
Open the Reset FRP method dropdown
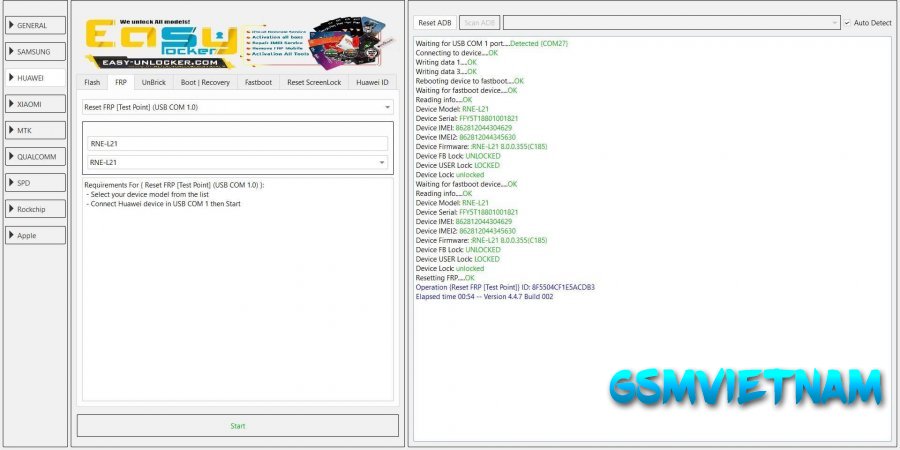[x=238, y=107]
